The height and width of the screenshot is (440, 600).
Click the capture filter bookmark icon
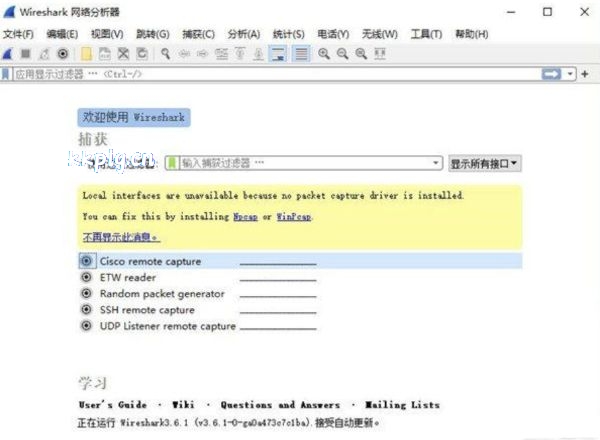point(172,163)
